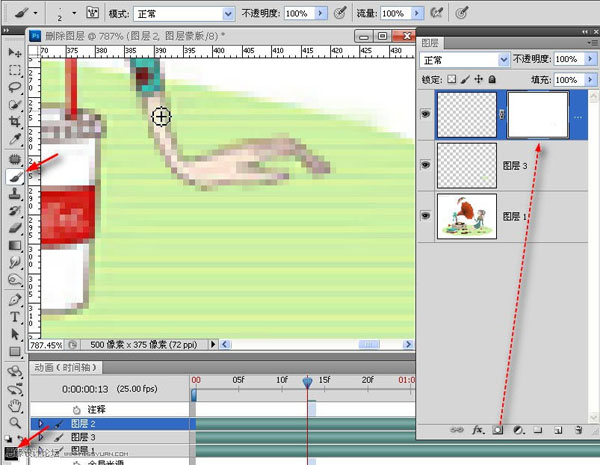Select the Brush tool in the toolbox

[x=14, y=176]
